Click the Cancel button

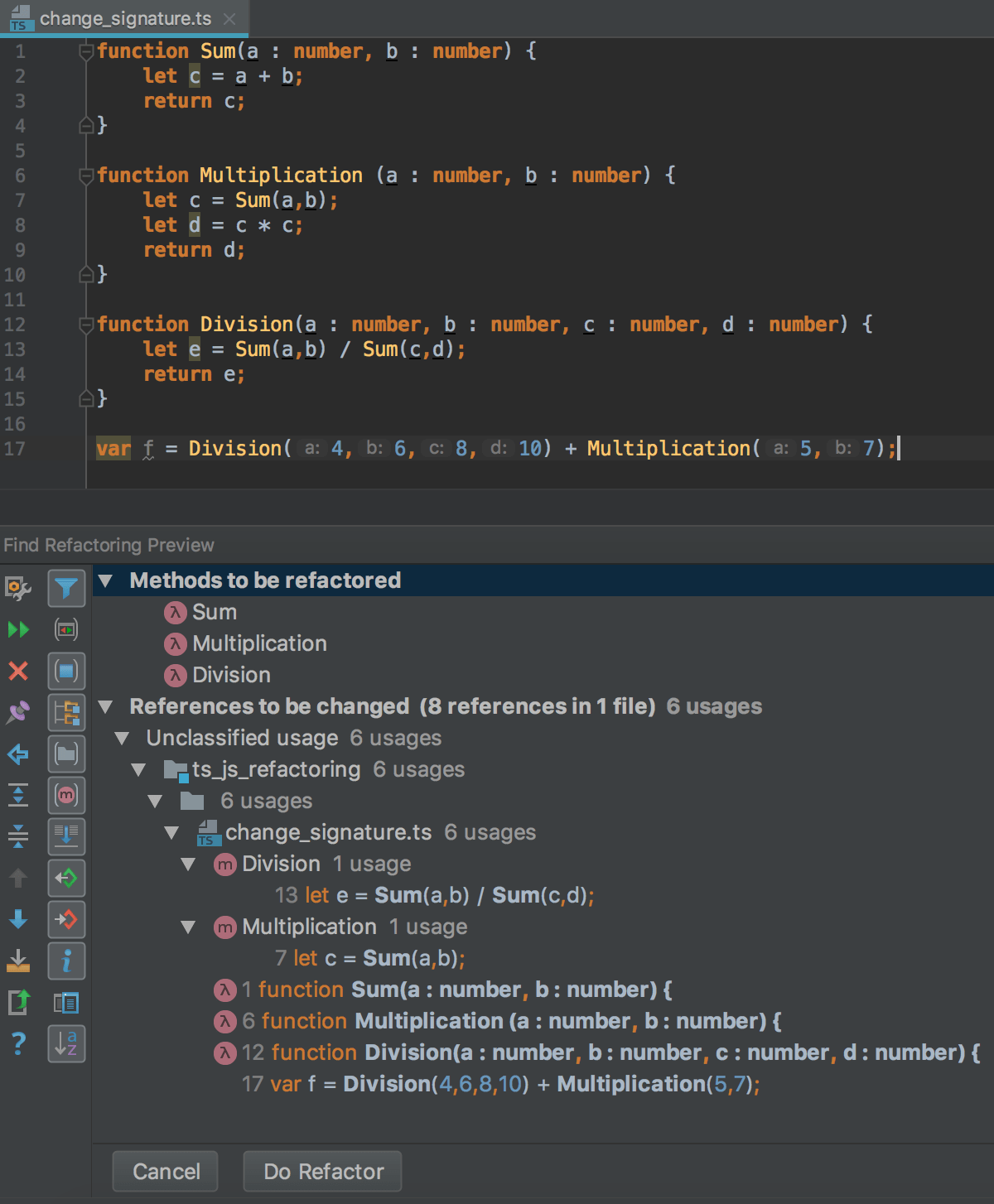[166, 1171]
